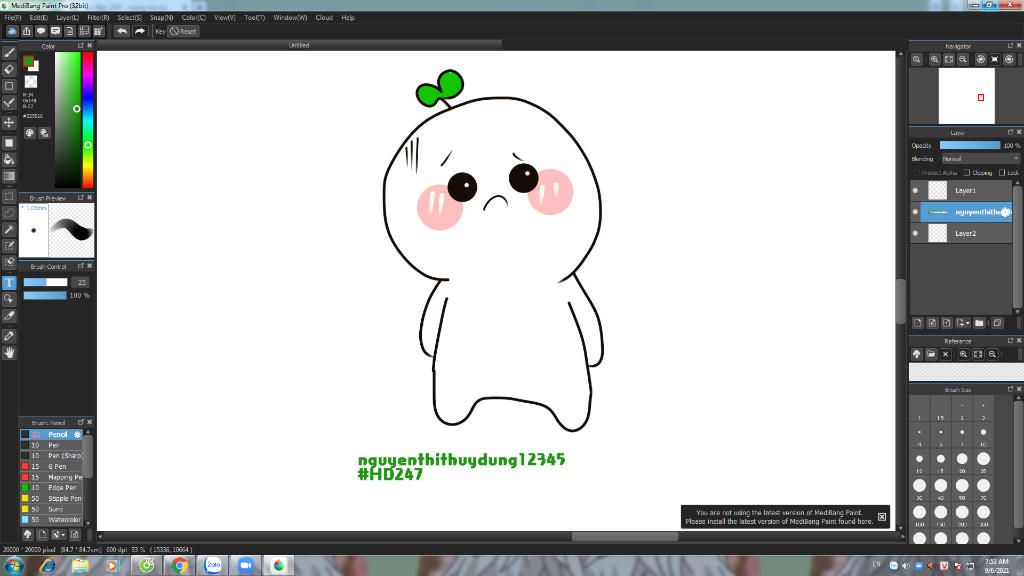1024x576 pixels.
Task: Select the Layer2 layer row
Action: point(961,233)
